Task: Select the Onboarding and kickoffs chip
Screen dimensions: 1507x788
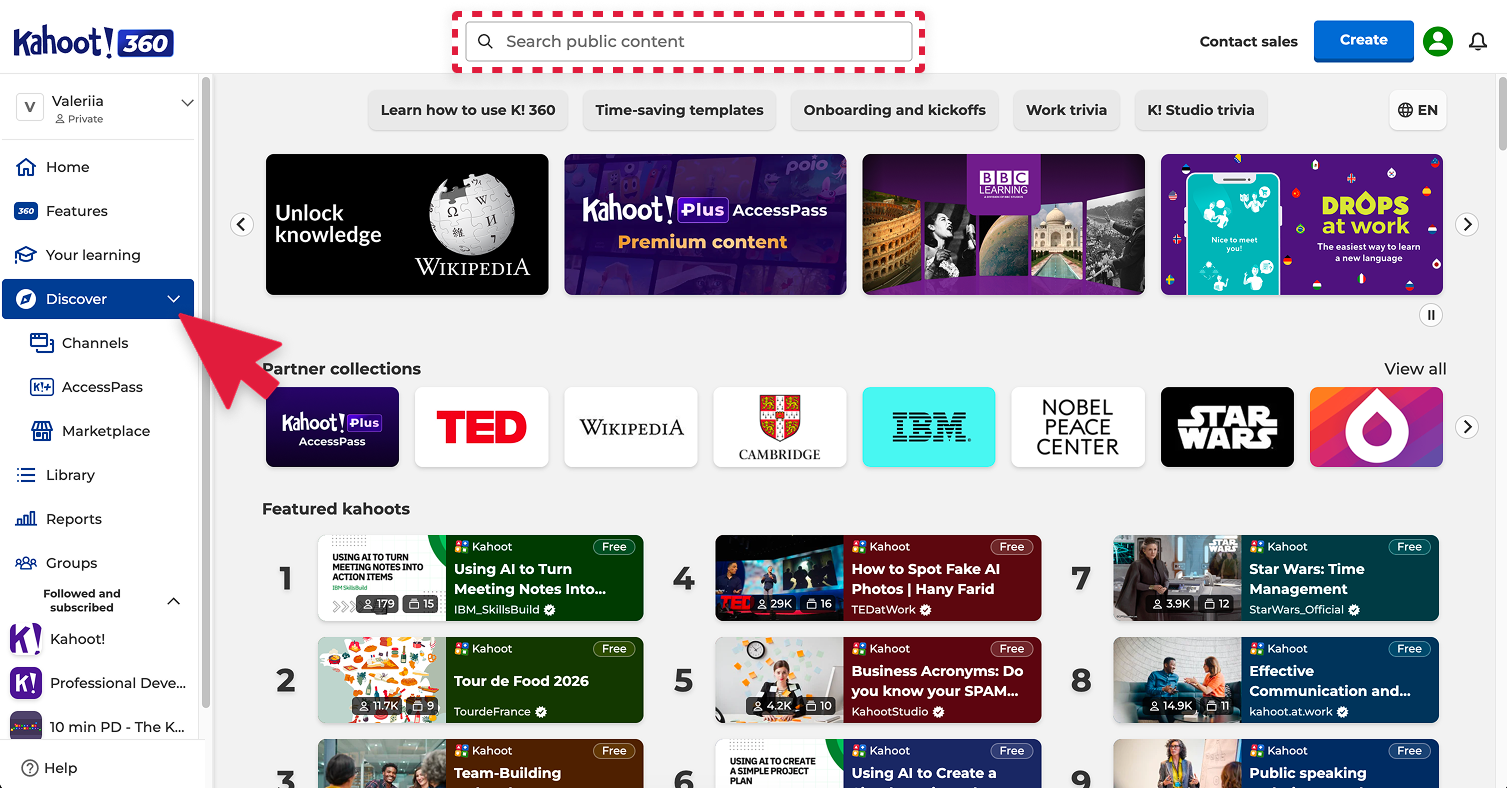Action: click(x=895, y=110)
